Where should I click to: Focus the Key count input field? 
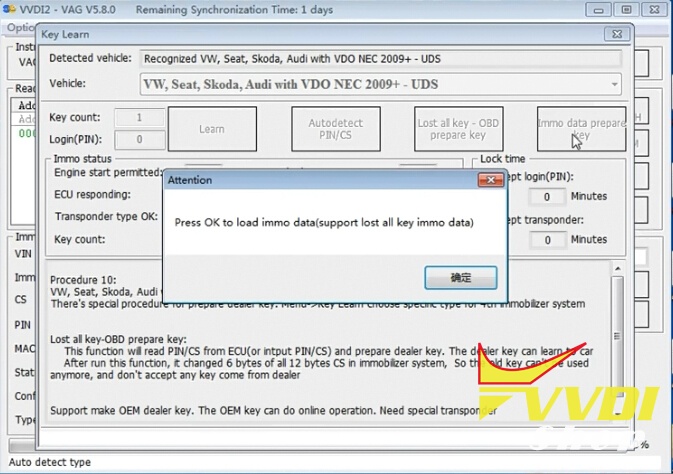click(139, 118)
